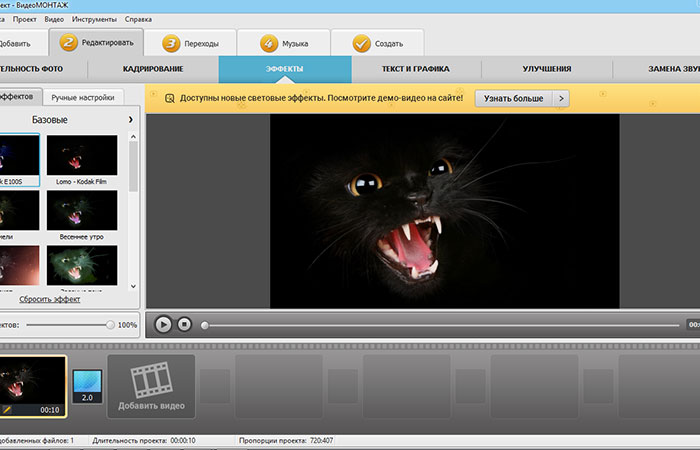Click the Пропорции проекта 720:407 text
This screenshot has width=700, height=450.
(x=286, y=441)
